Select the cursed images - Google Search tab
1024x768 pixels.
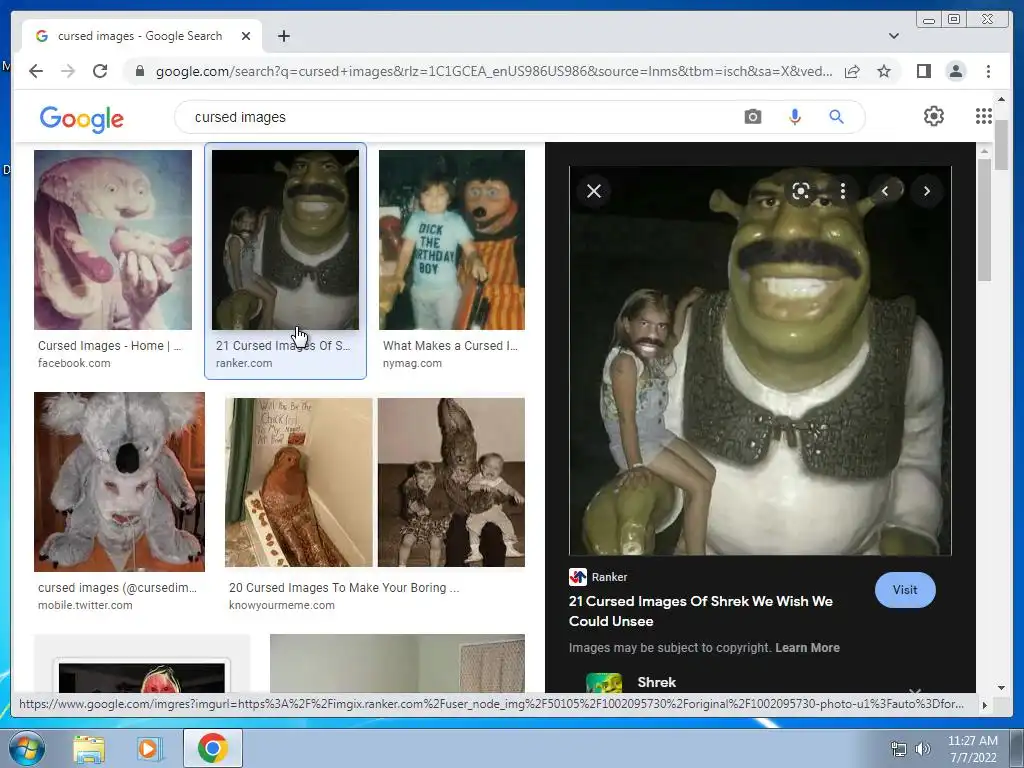[x=142, y=36]
